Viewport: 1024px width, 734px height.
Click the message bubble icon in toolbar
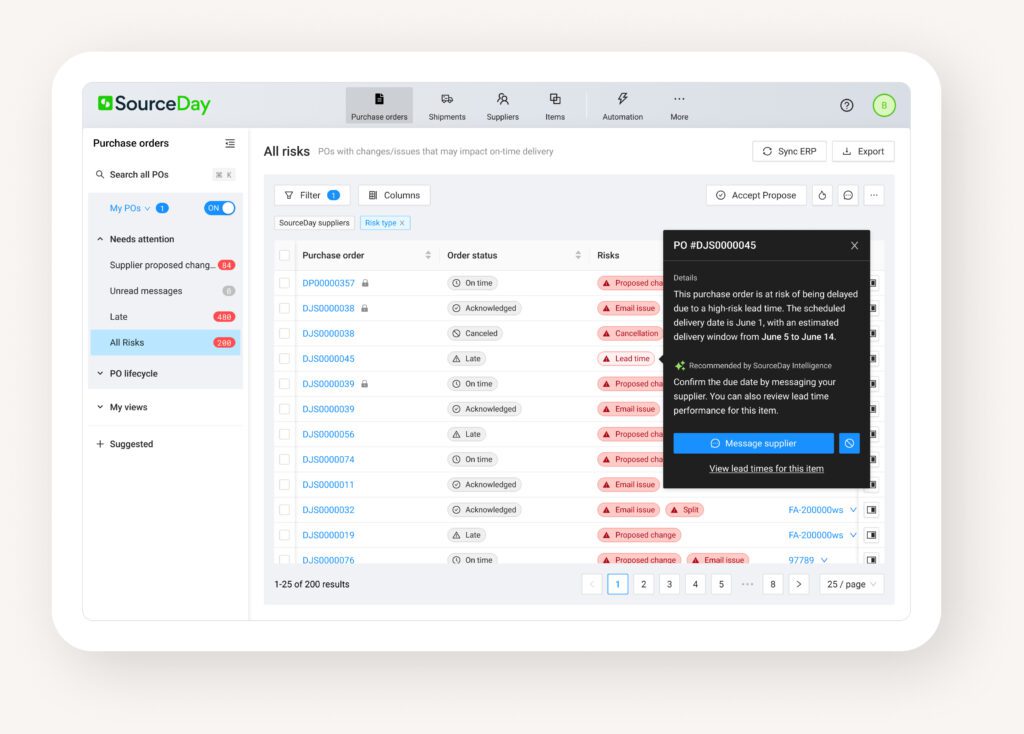tap(848, 195)
